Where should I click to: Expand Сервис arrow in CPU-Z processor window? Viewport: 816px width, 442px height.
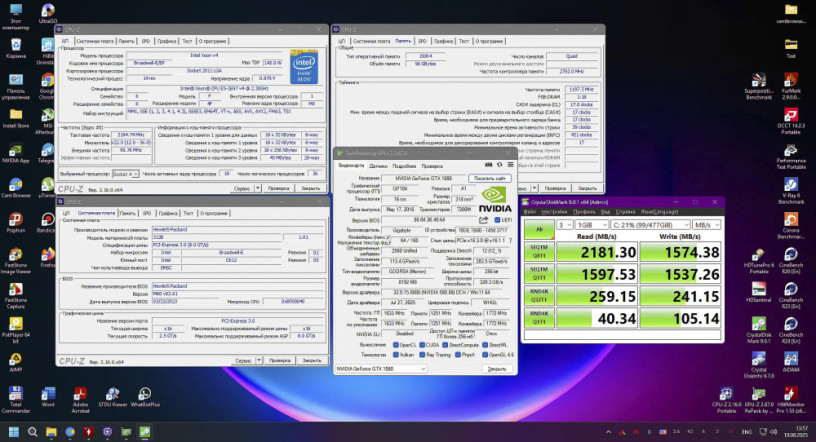coord(258,188)
